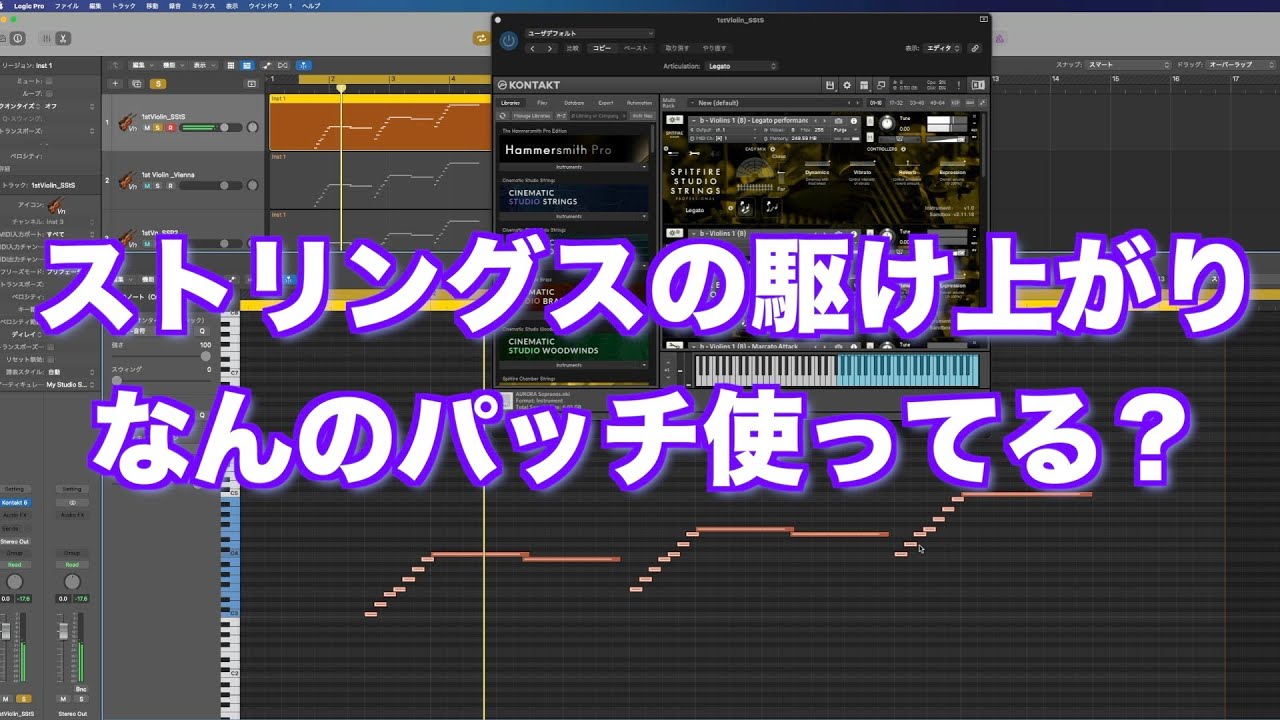Click the Read automation button on 1stViolin_SStS strip
The height and width of the screenshot is (720, 1280).
click(15, 565)
